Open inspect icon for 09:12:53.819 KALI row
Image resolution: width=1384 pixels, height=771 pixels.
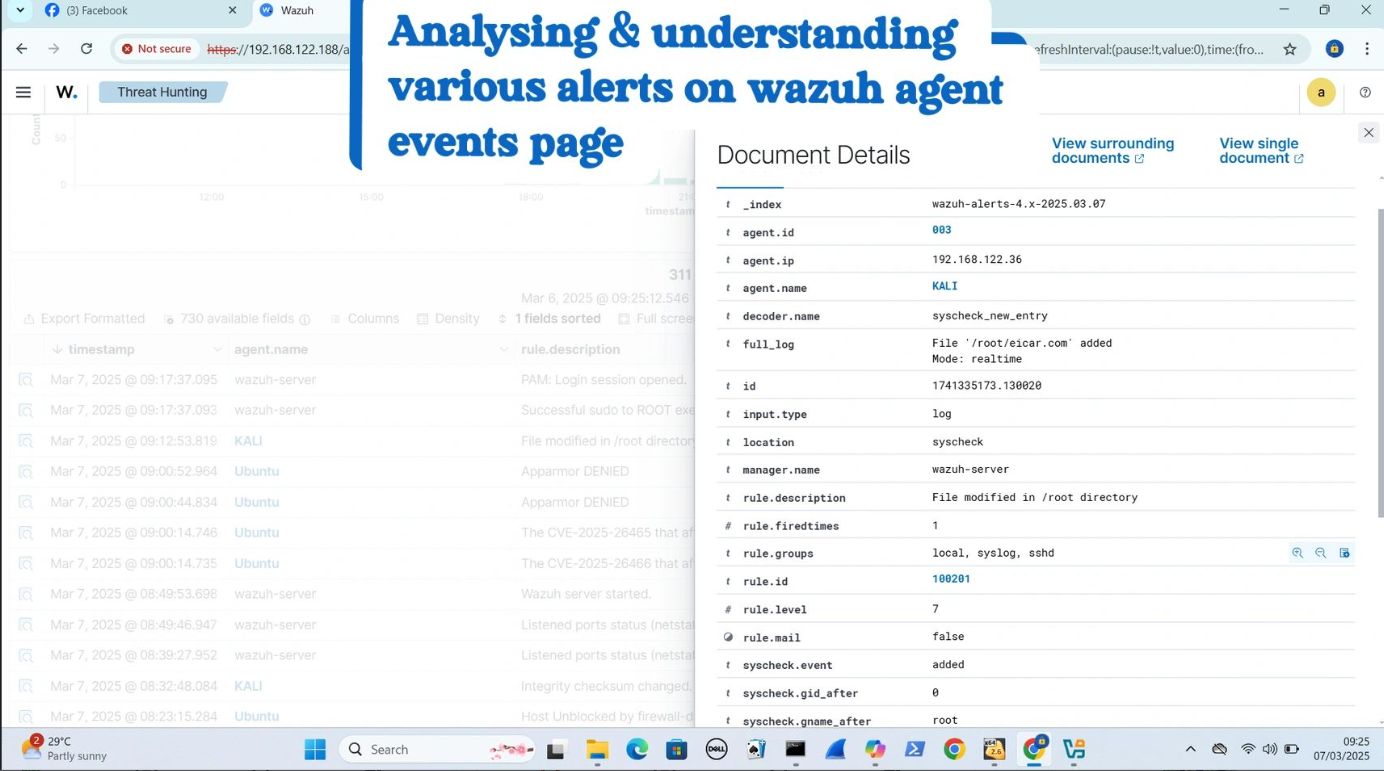coord(26,441)
